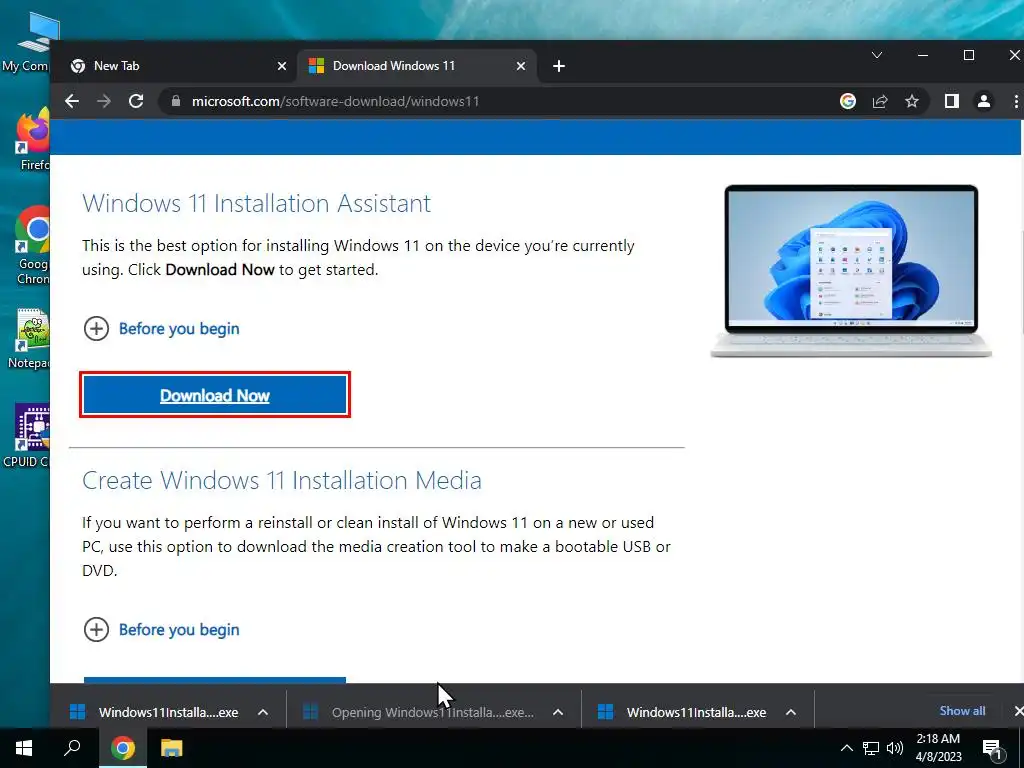Open options arrow for the opening download
Image resolution: width=1024 pixels, height=768 pixels.
(x=558, y=712)
